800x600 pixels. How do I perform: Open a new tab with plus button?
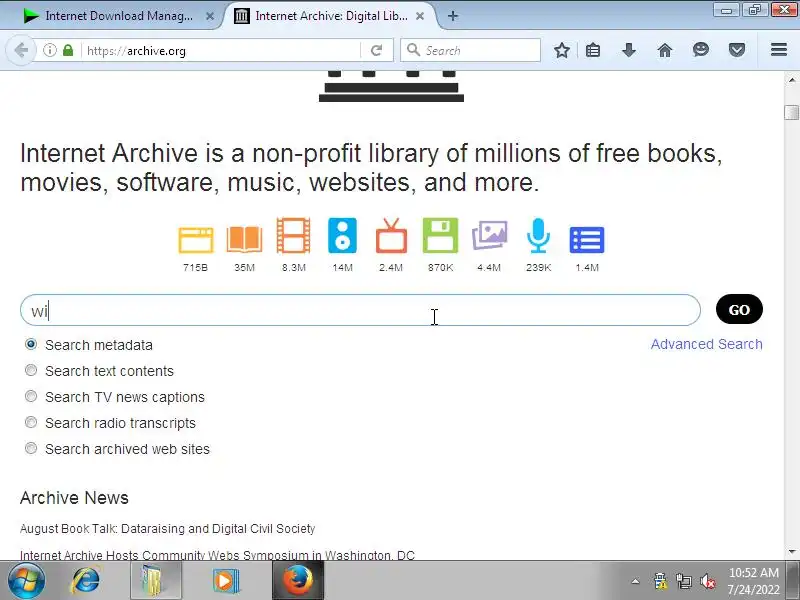tap(453, 16)
